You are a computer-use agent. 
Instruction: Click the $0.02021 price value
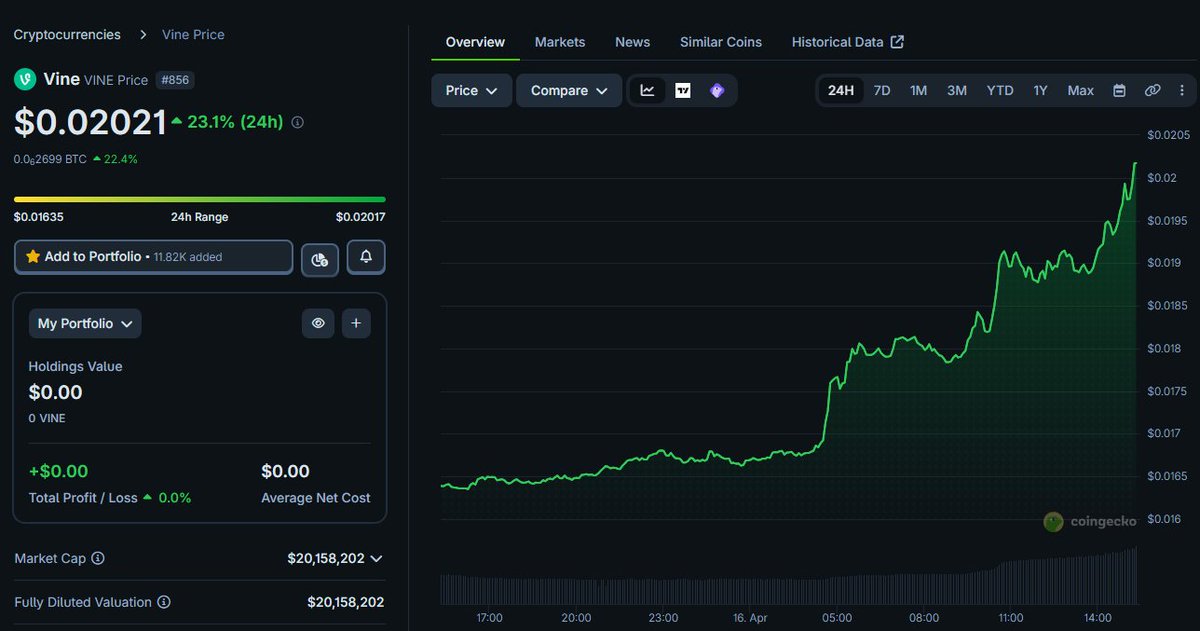[x=90, y=122]
